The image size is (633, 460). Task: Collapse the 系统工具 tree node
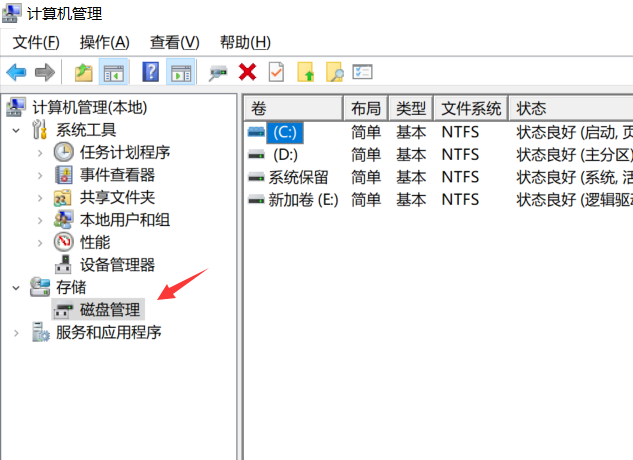pos(16,130)
